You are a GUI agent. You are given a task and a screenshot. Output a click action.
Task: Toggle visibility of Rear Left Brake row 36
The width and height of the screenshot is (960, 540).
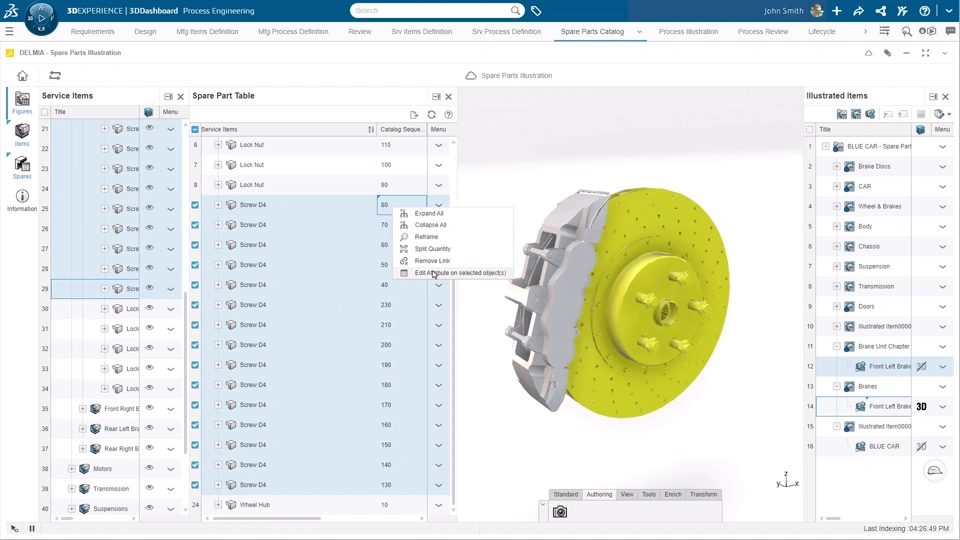(x=149, y=428)
